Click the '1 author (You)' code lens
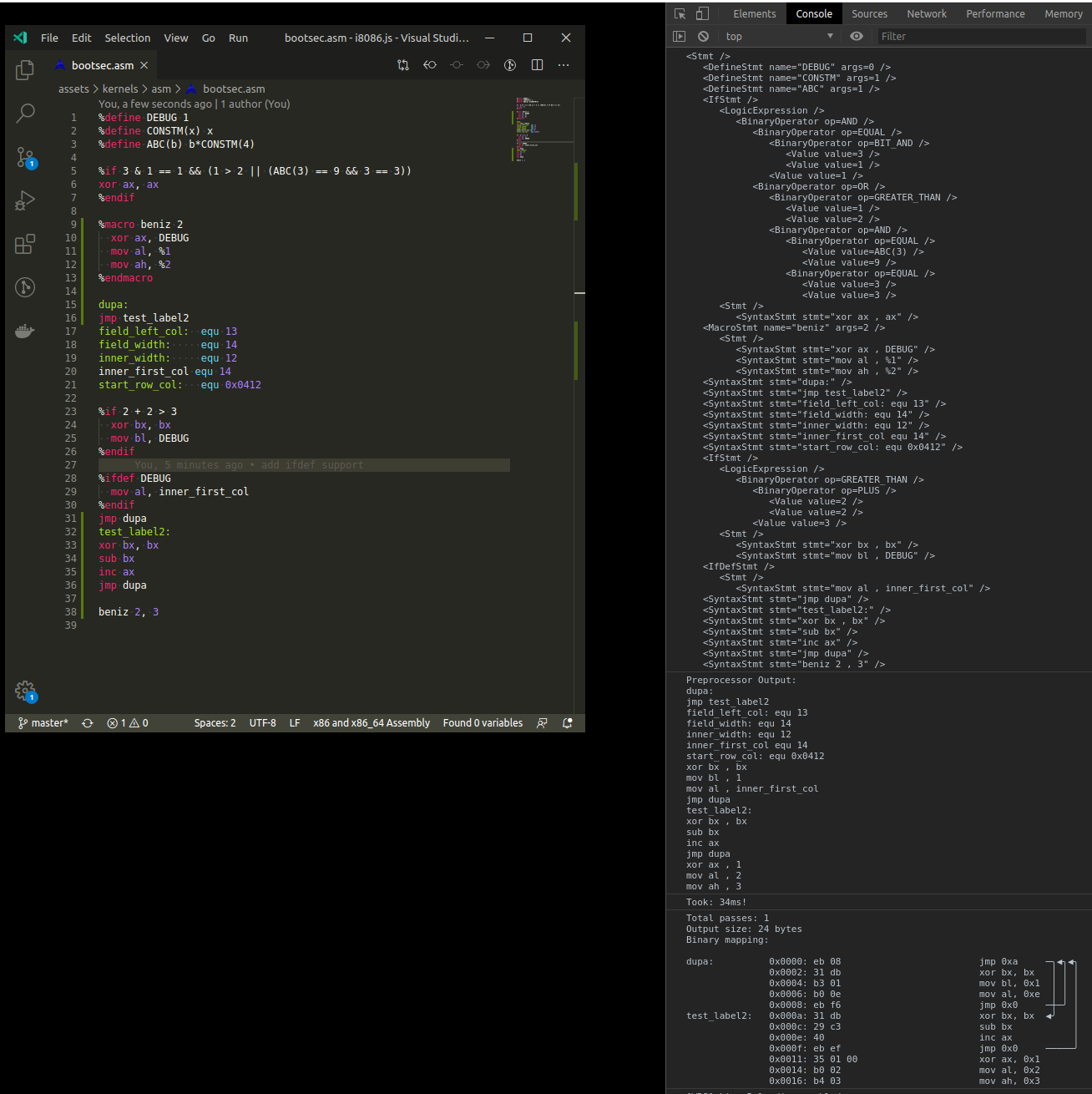The height and width of the screenshot is (1094, 1092). click(x=255, y=104)
